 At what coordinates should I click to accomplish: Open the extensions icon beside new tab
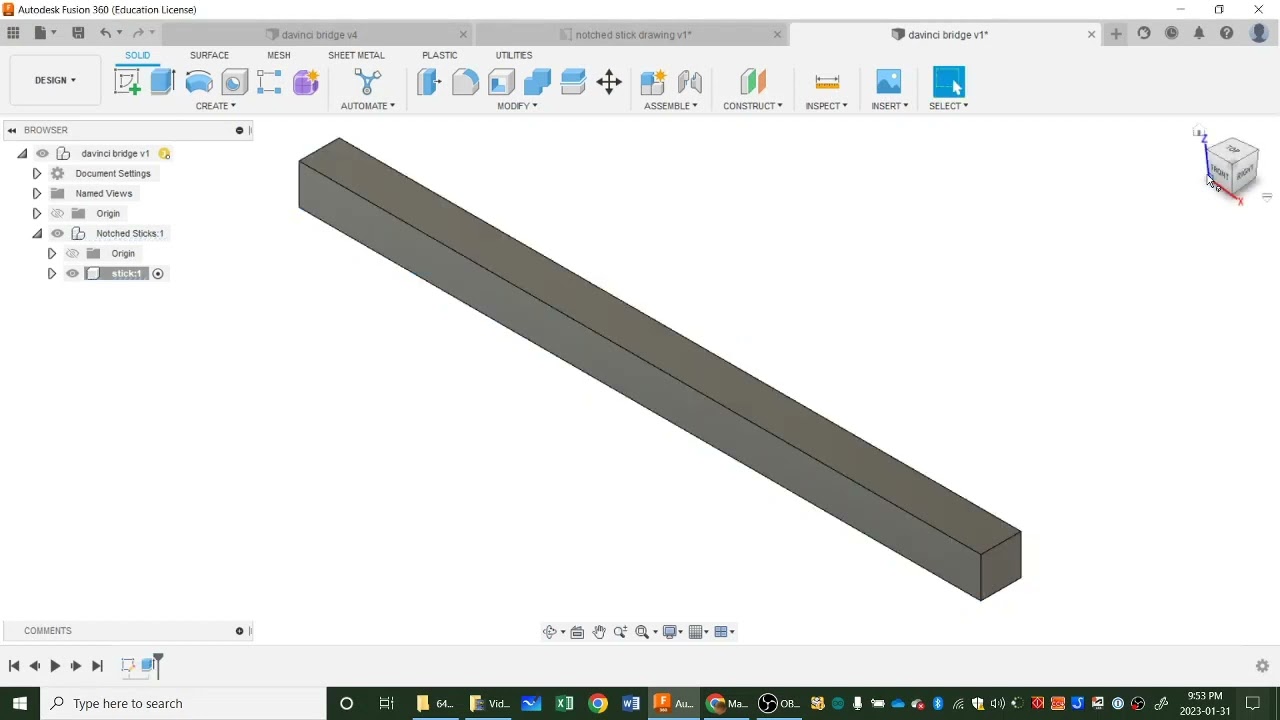tap(1144, 33)
